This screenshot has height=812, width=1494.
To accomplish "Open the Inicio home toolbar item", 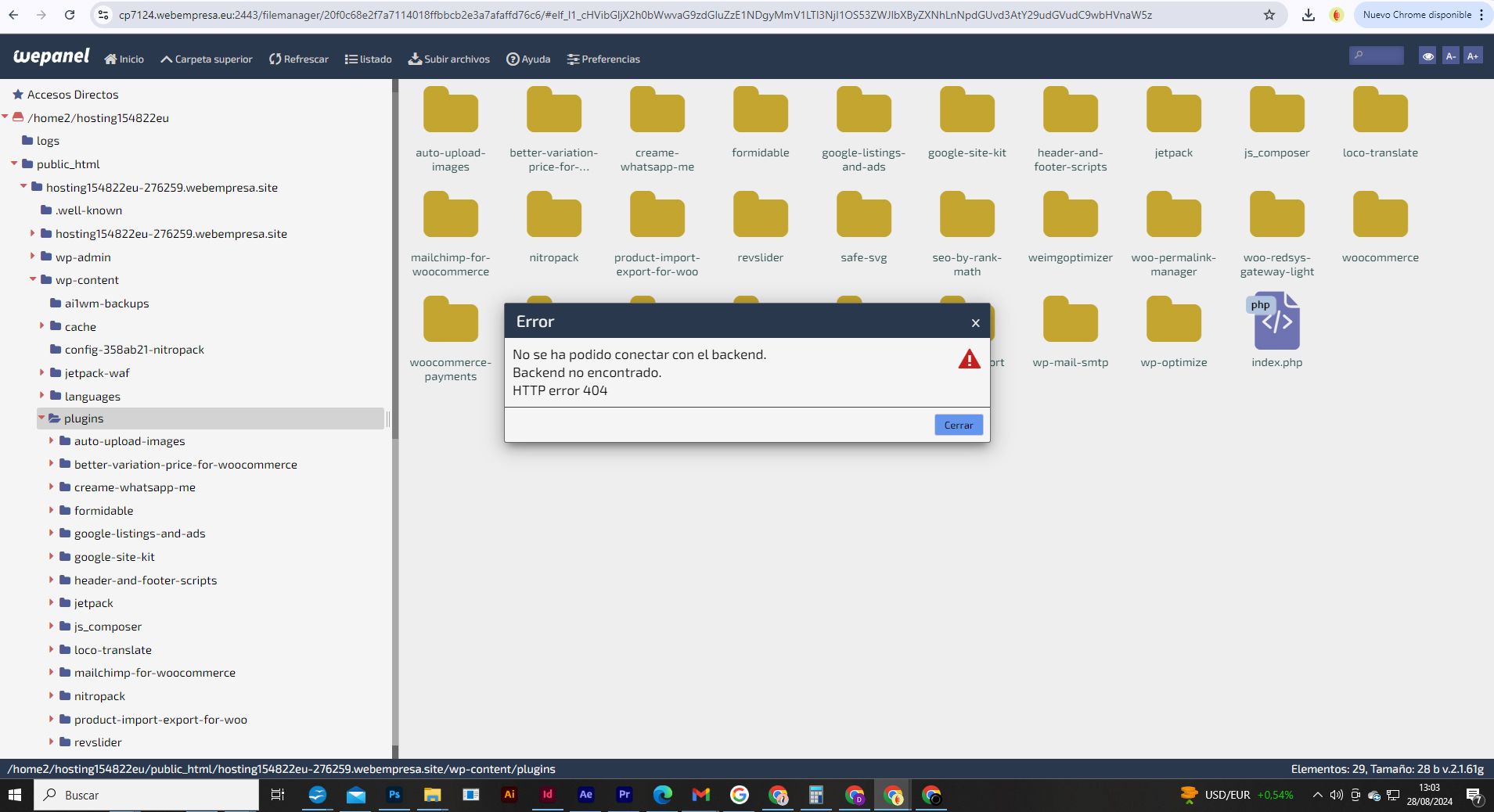I will (x=124, y=59).
